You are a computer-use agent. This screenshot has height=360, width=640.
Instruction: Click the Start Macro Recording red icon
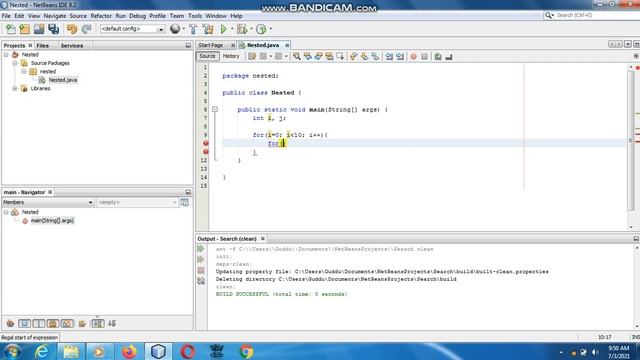[x=413, y=56]
